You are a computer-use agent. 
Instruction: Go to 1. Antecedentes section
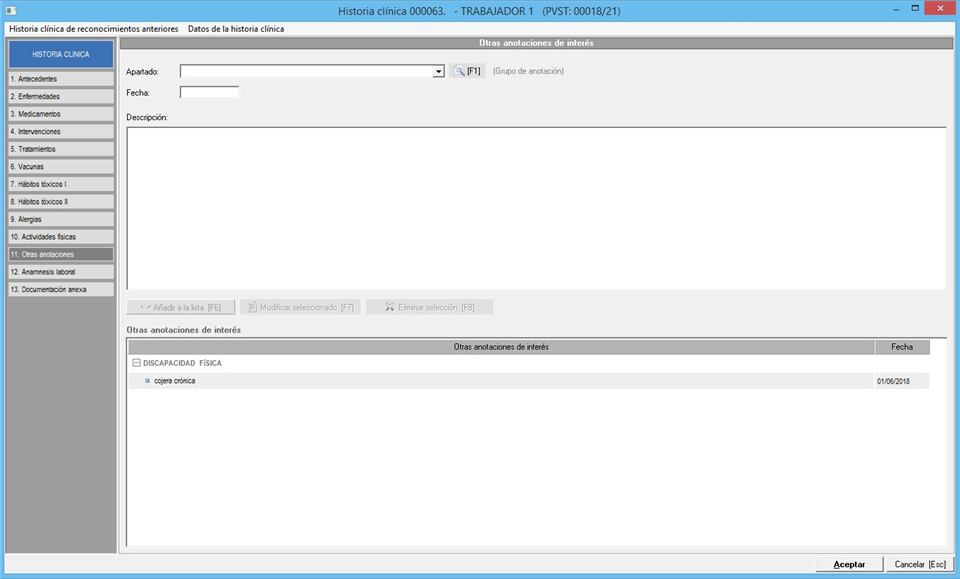pos(61,79)
